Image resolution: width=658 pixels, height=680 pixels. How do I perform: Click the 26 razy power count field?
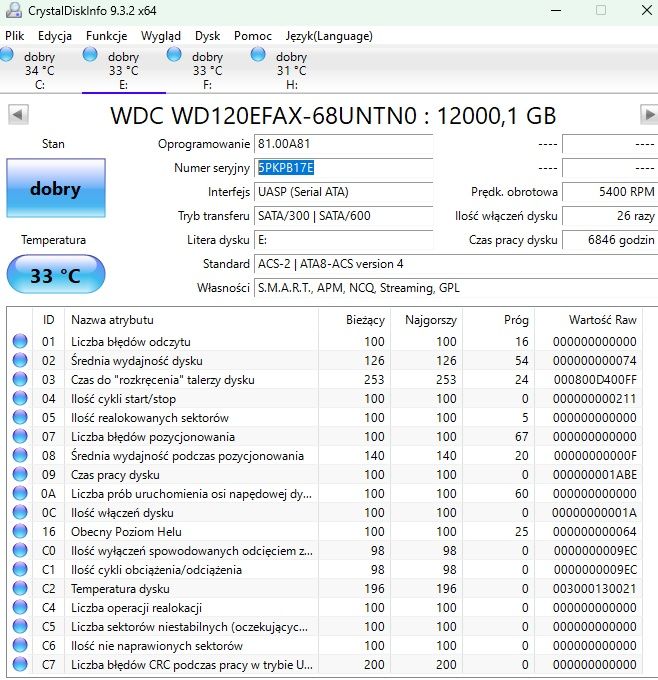pyautogui.click(x=610, y=216)
